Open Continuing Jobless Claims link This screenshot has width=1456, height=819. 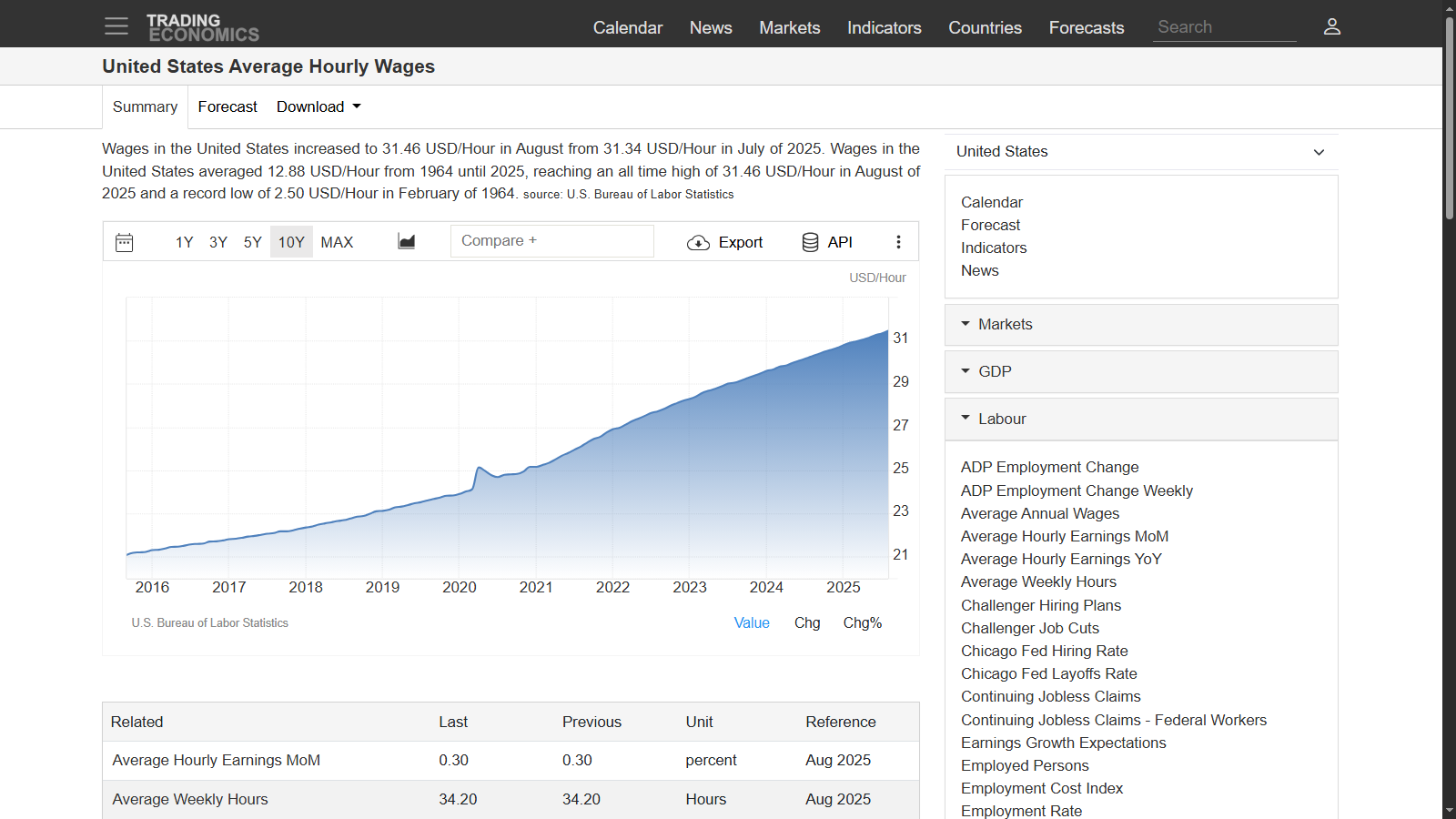click(x=1051, y=696)
